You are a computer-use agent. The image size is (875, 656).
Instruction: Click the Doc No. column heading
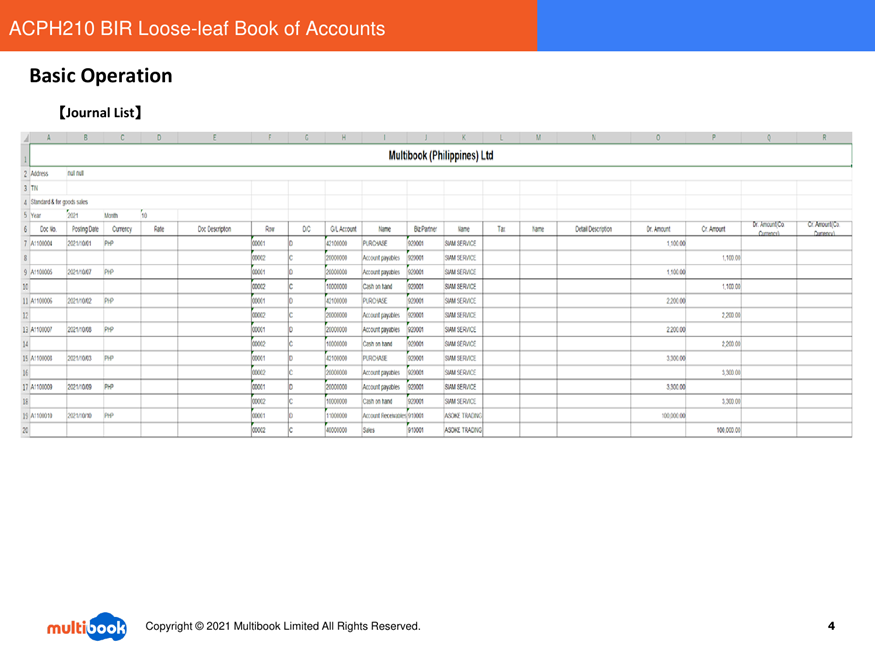(48, 229)
